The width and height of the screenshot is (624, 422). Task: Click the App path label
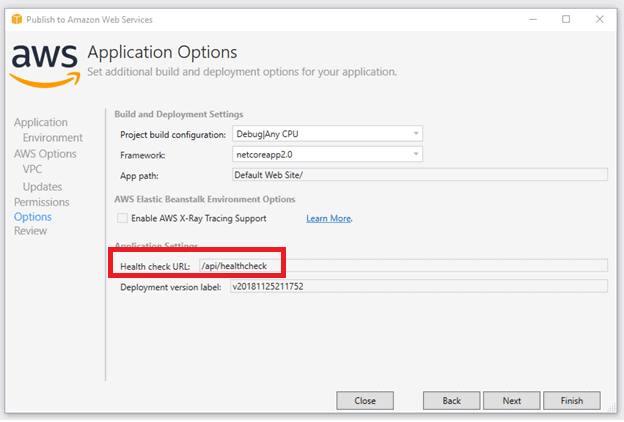[x=139, y=176]
